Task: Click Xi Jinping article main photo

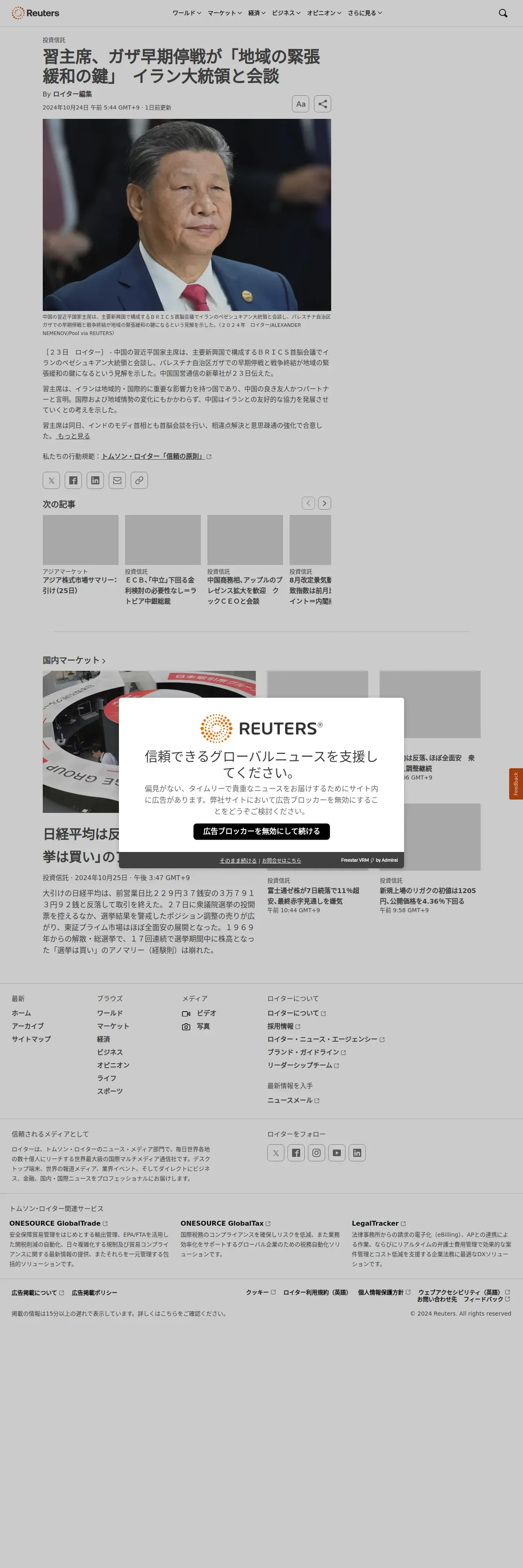Action: tap(187, 214)
